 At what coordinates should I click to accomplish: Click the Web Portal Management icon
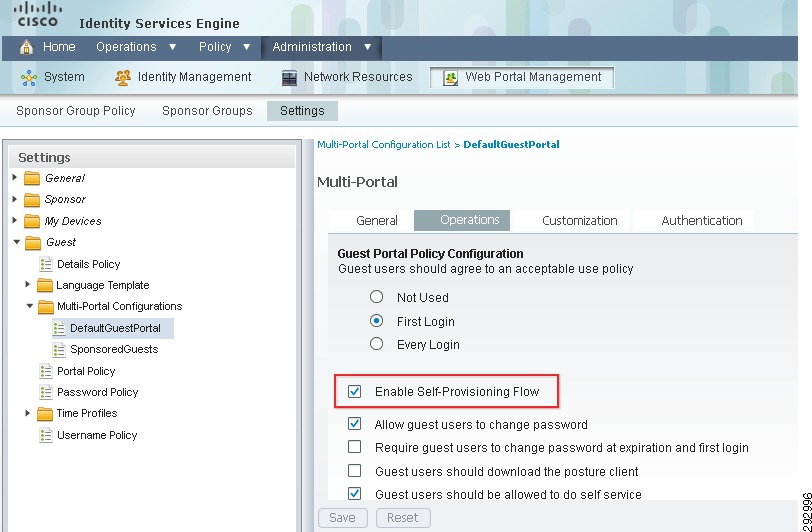[x=450, y=78]
